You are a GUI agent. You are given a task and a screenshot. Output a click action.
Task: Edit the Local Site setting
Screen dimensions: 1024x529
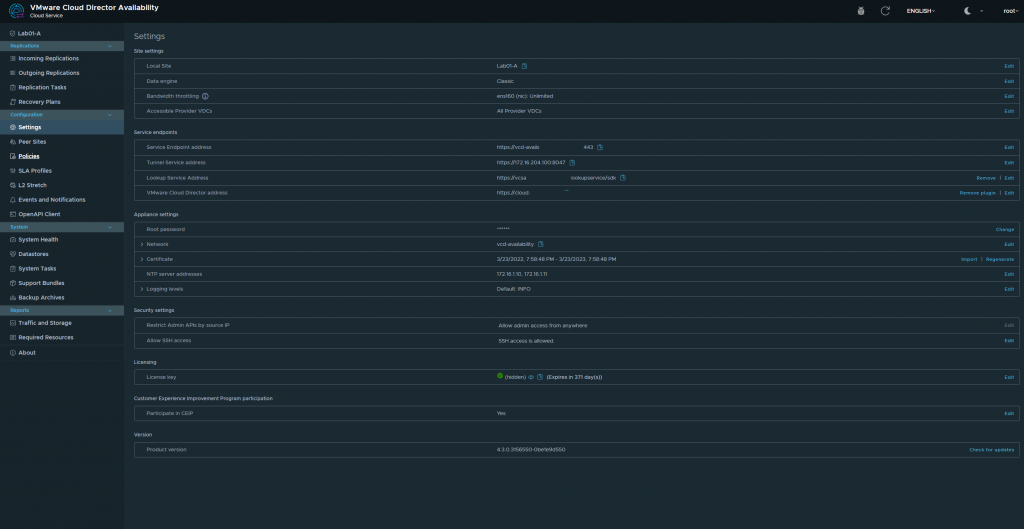(1009, 67)
